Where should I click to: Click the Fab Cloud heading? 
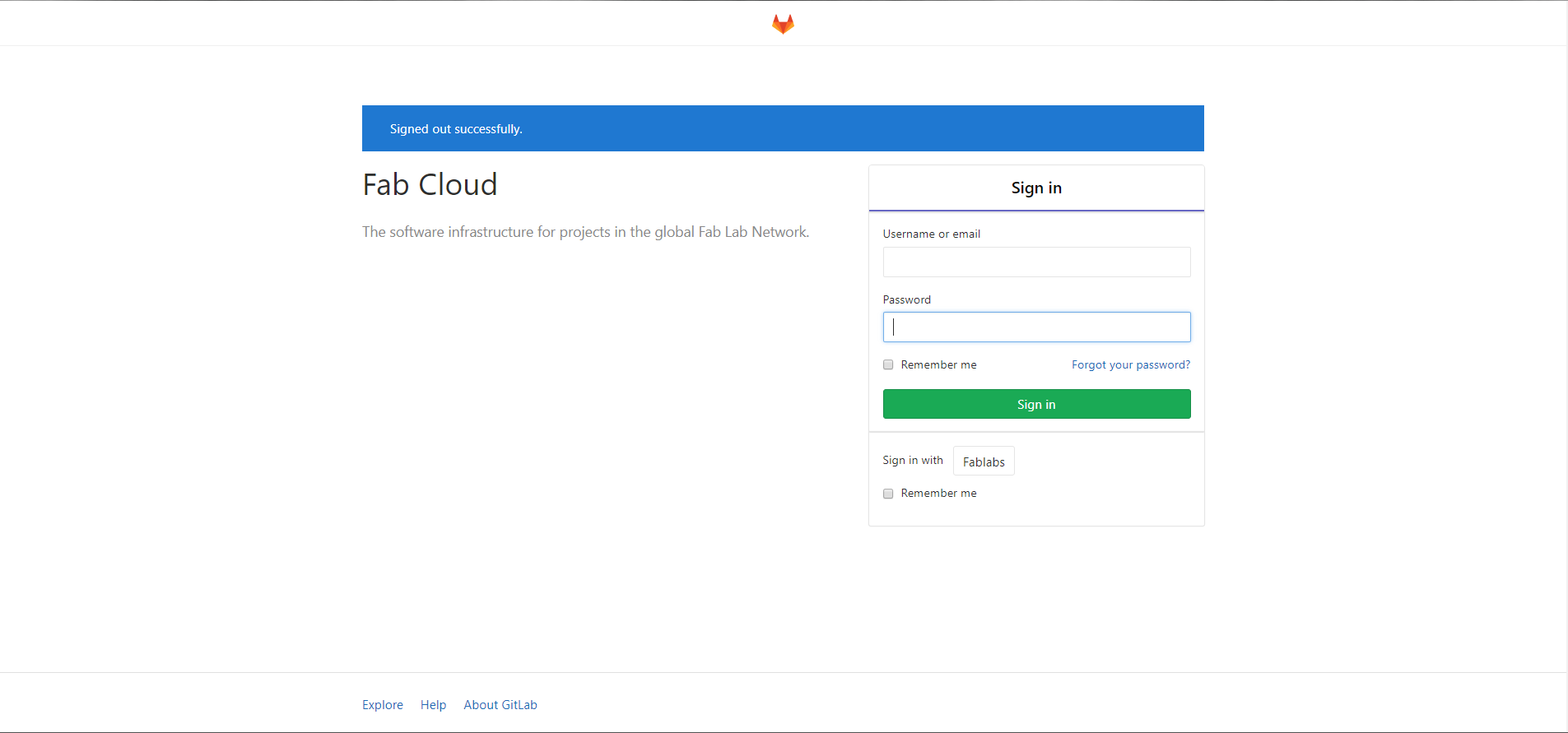point(430,184)
